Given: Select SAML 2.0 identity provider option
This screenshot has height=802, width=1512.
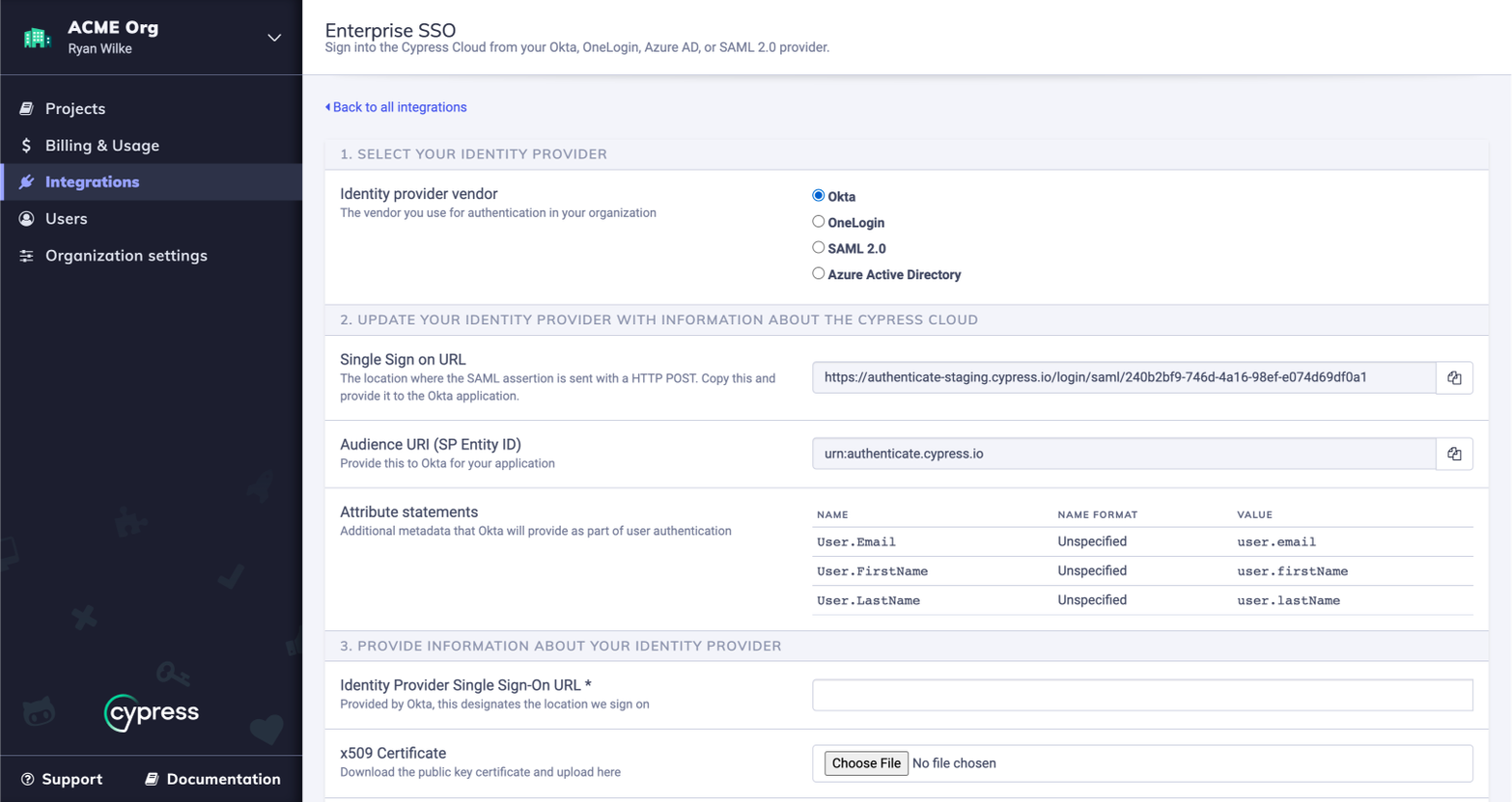Looking at the screenshot, I should (x=818, y=247).
